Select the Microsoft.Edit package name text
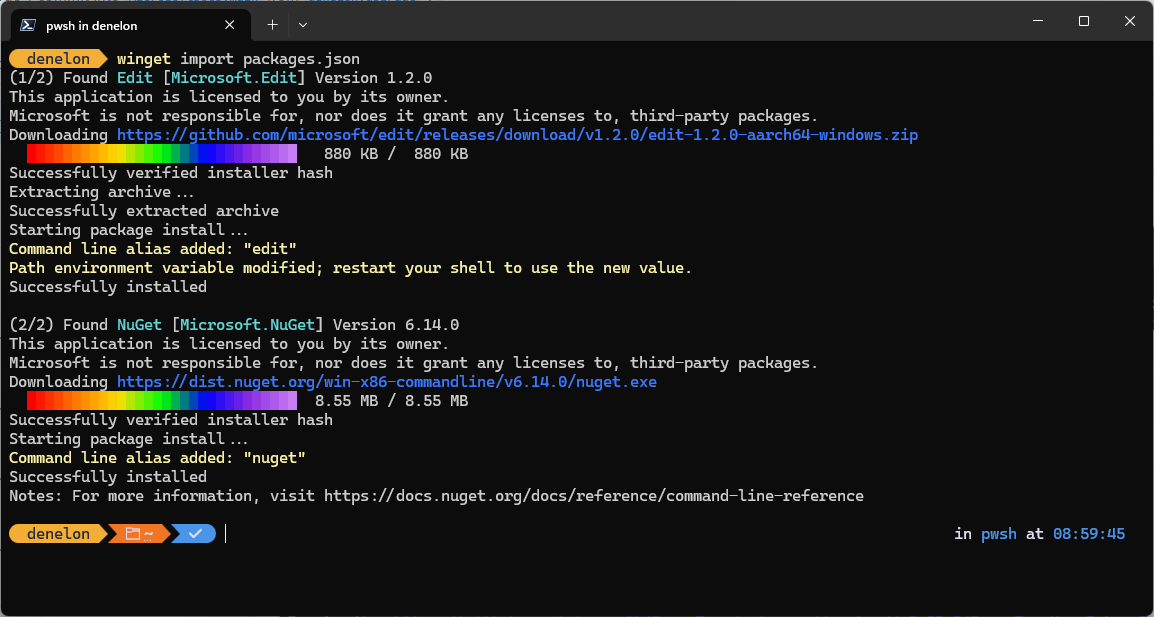Image resolution: width=1154 pixels, height=617 pixels. (x=233, y=77)
